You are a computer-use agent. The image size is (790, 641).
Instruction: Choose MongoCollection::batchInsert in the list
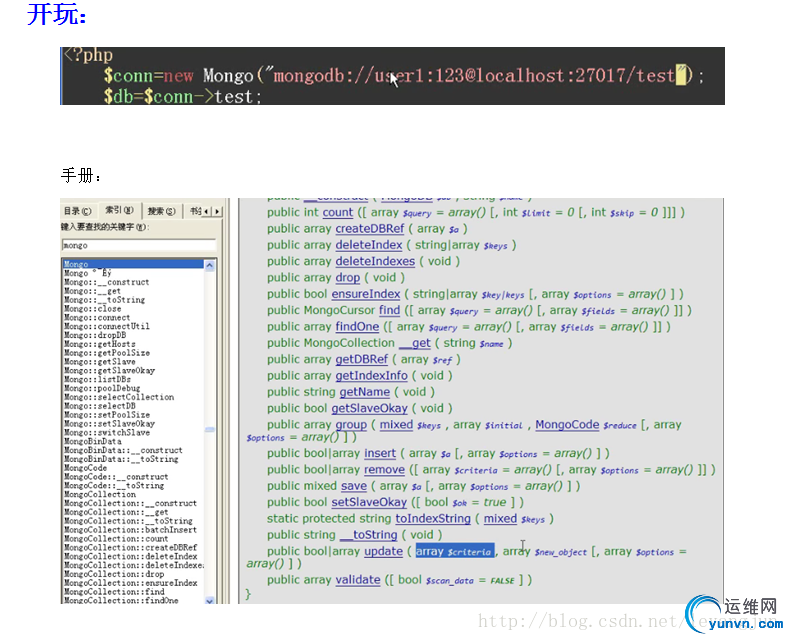coord(130,530)
